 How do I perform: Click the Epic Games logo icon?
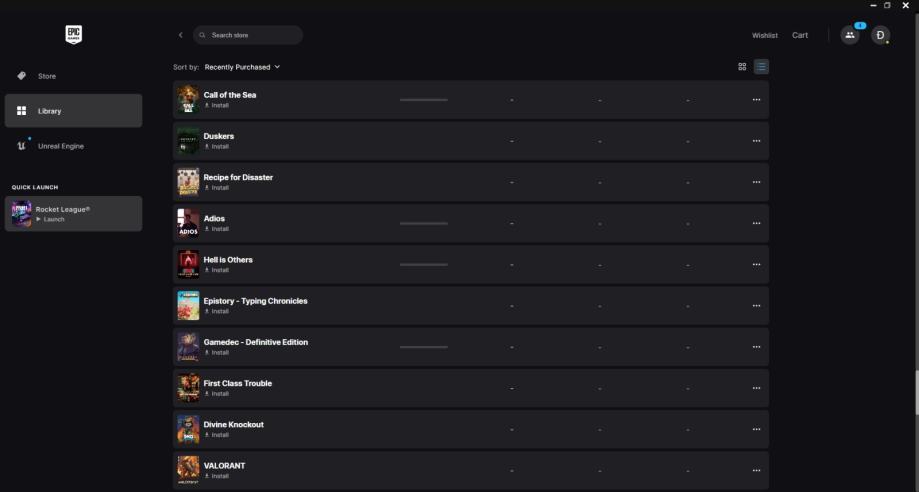pyautogui.click(x=73, y=35)
